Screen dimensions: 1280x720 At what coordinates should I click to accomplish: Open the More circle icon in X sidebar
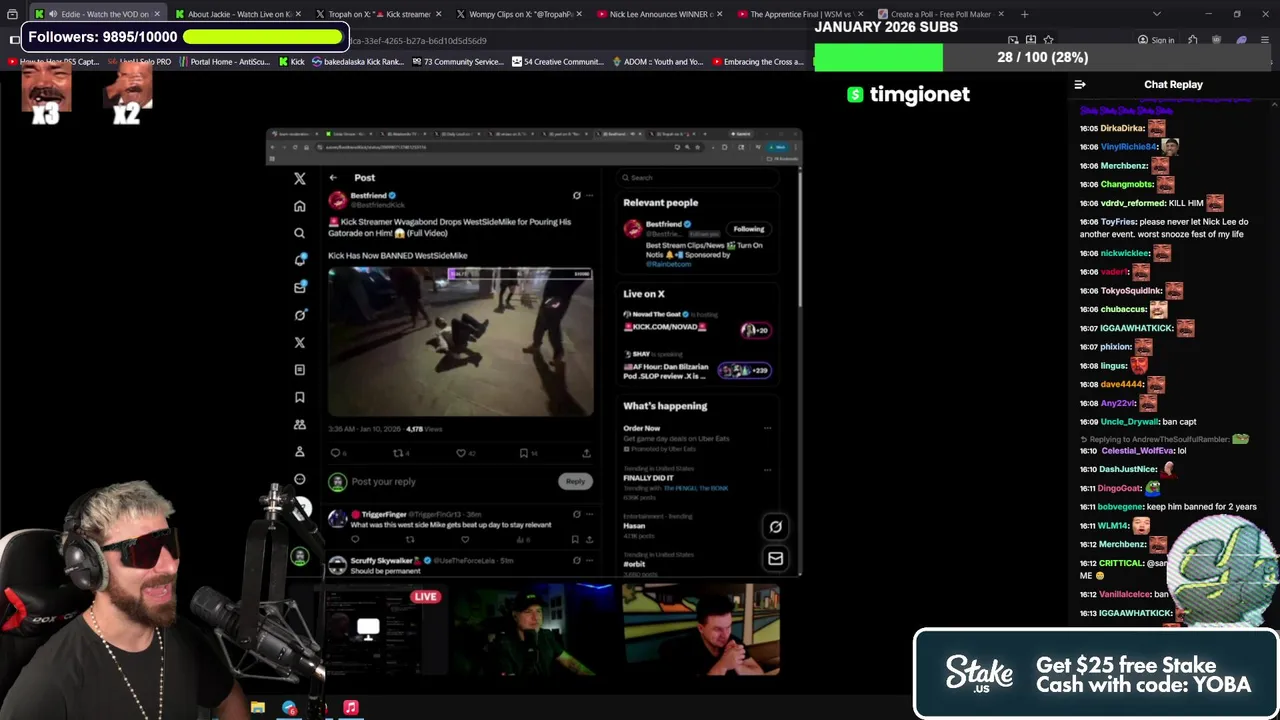click(x=299, y=480)
